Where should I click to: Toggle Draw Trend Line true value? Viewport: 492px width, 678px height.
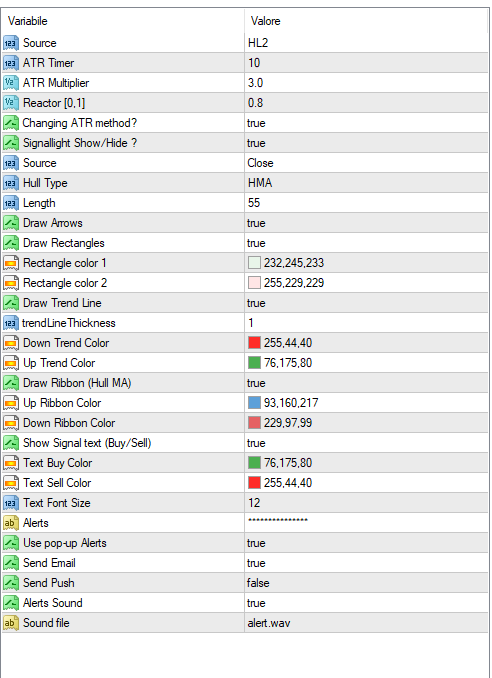pos(256,303)
